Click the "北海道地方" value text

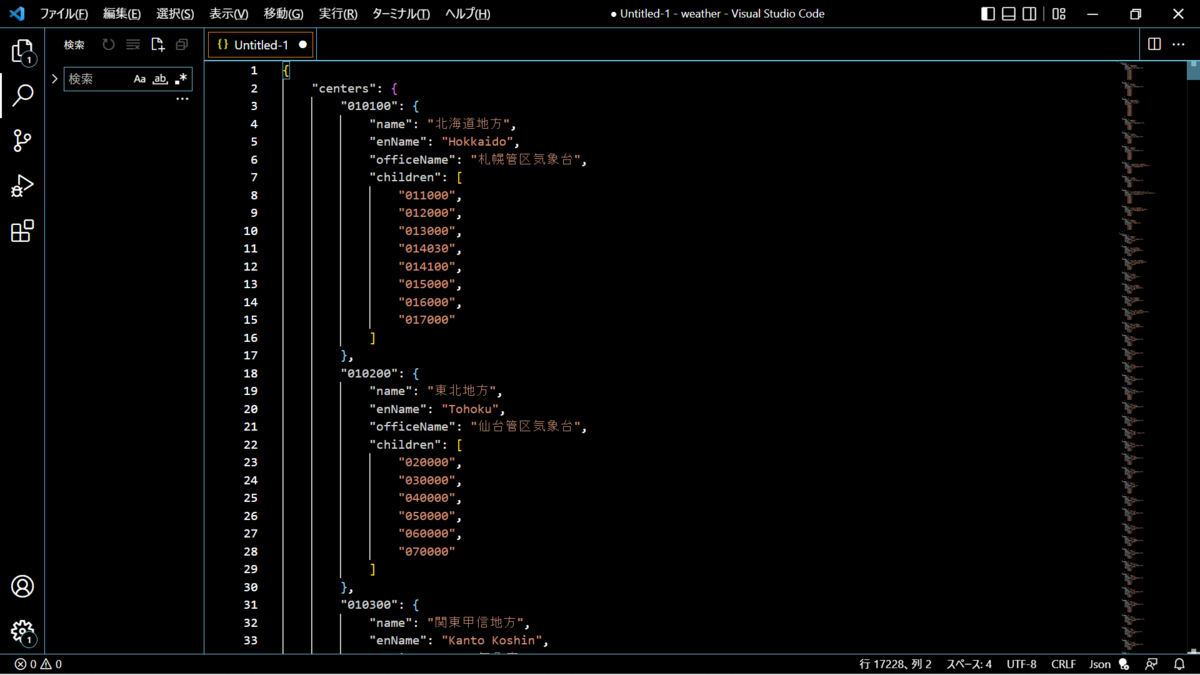pos(470,124)
